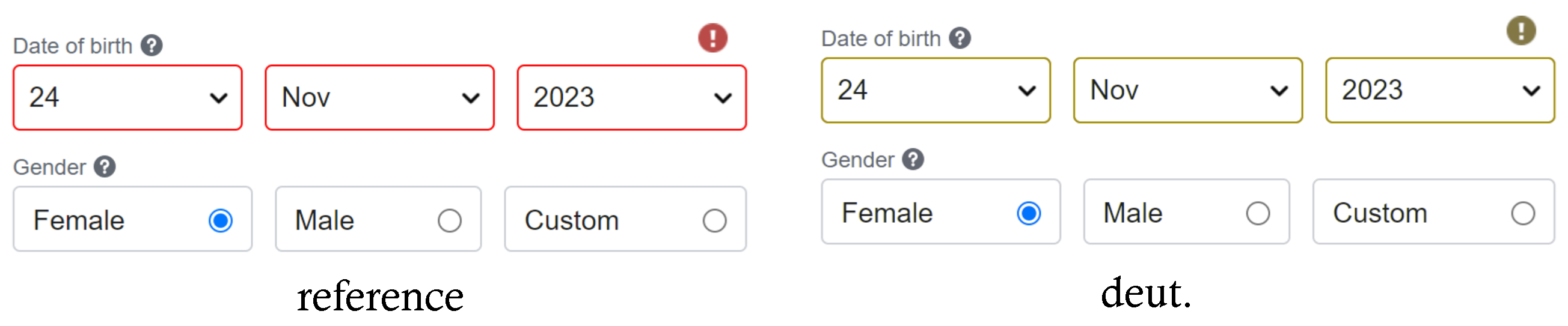This screenshot has height=326, width=1568.
Task: Choose Male radio option in deut. panel
Action: pos(1258,213)
